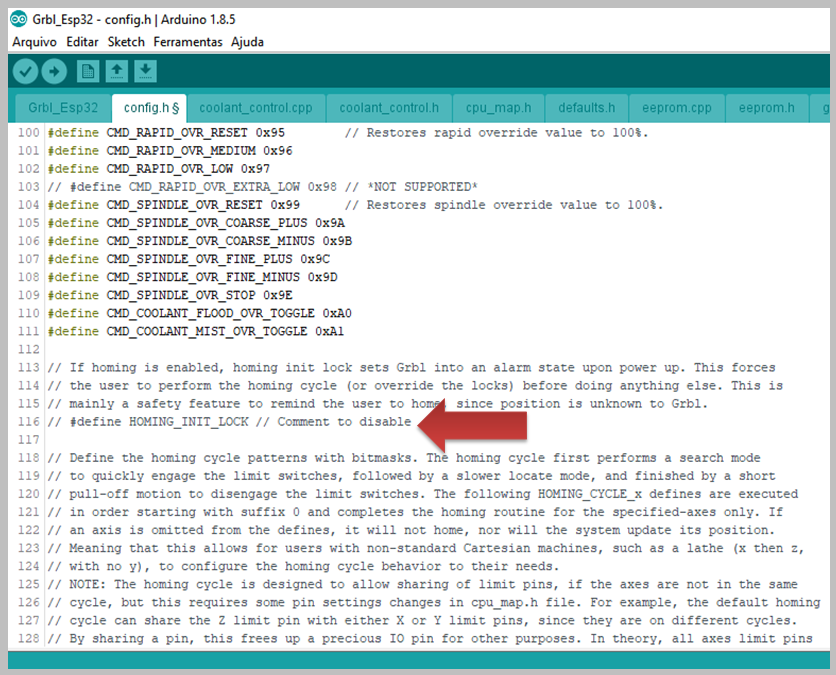This screenshot has width=836, height=675.
Task: Switch to the coolant_control.cpp tab
Action: [x=255, y=108]
